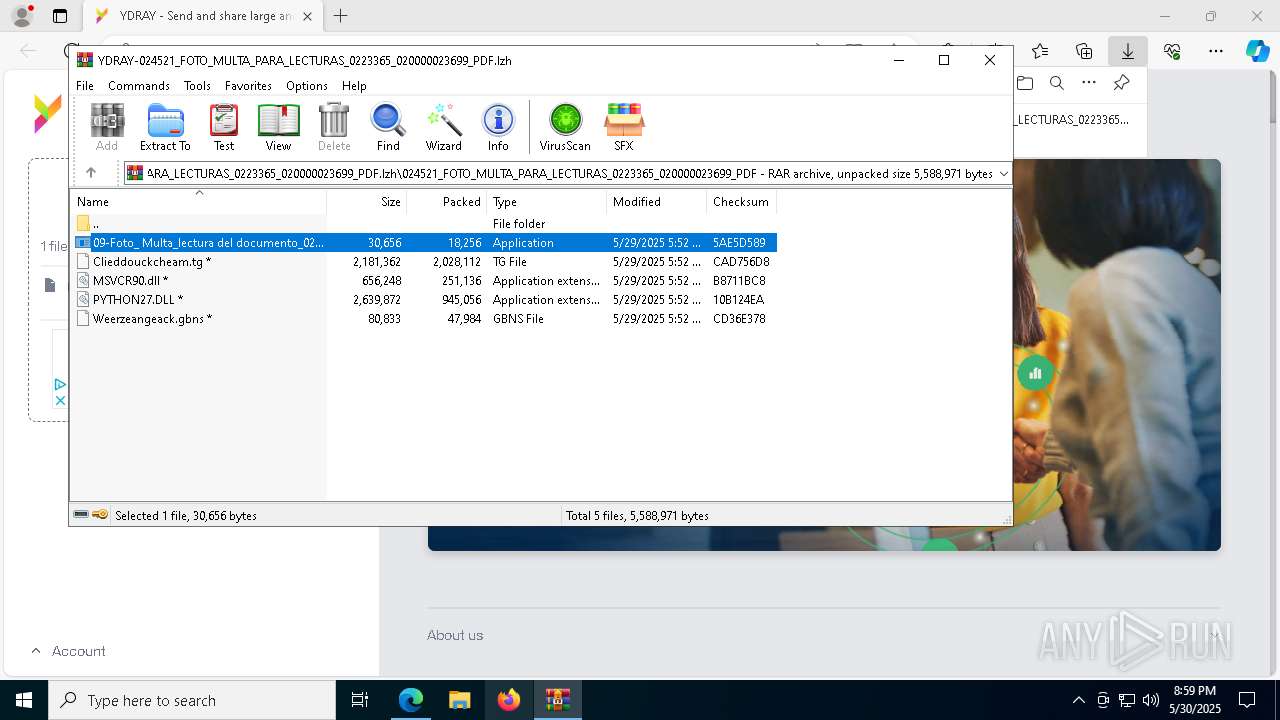This screenshot has width=1280, height=720.
Task: Open Firefox from the taskbar
Action: [508, 700]
